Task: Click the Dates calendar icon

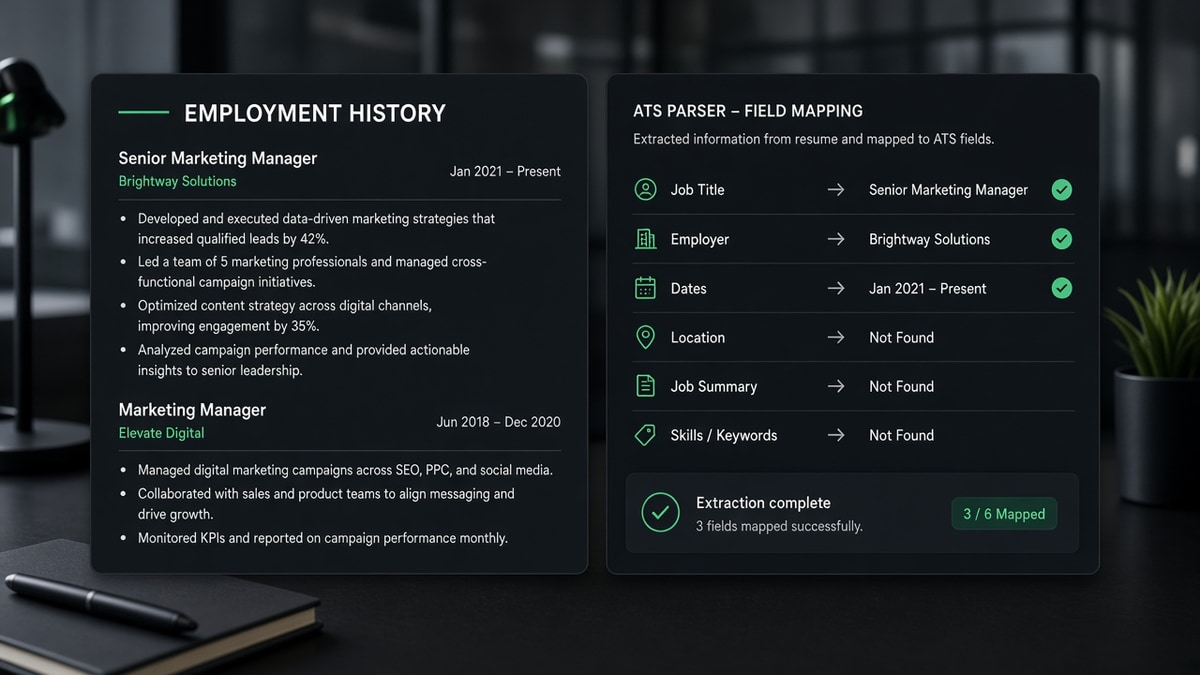Action: tap(646, 288)
